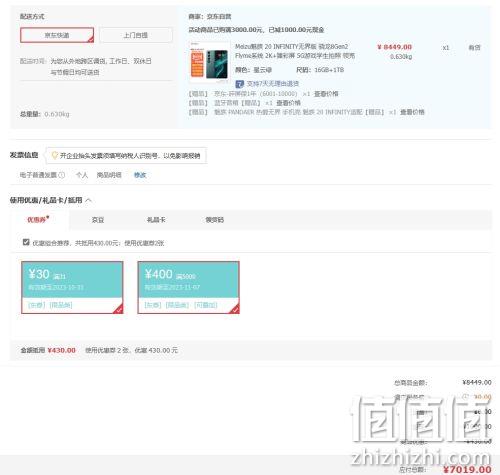Click 商品明细 invoice content text
The width and height of the screenshot is (500, 475).
tap(109, 175)
